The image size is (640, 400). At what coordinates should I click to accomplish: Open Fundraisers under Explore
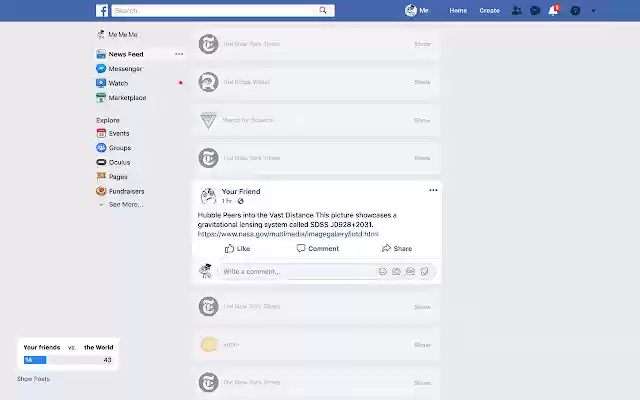(x=126, y=191)
